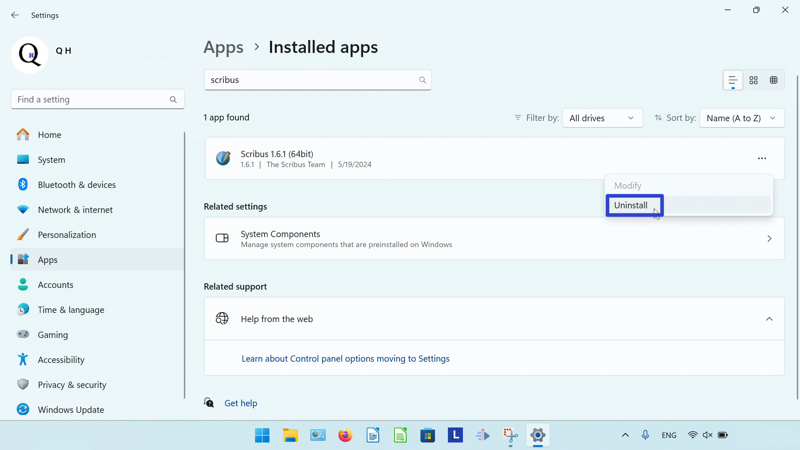Image resolution: width=800 pixels, height=450 pixels.
Task: Click the Wi-Fi network icon
Action: tap(692, 435)
